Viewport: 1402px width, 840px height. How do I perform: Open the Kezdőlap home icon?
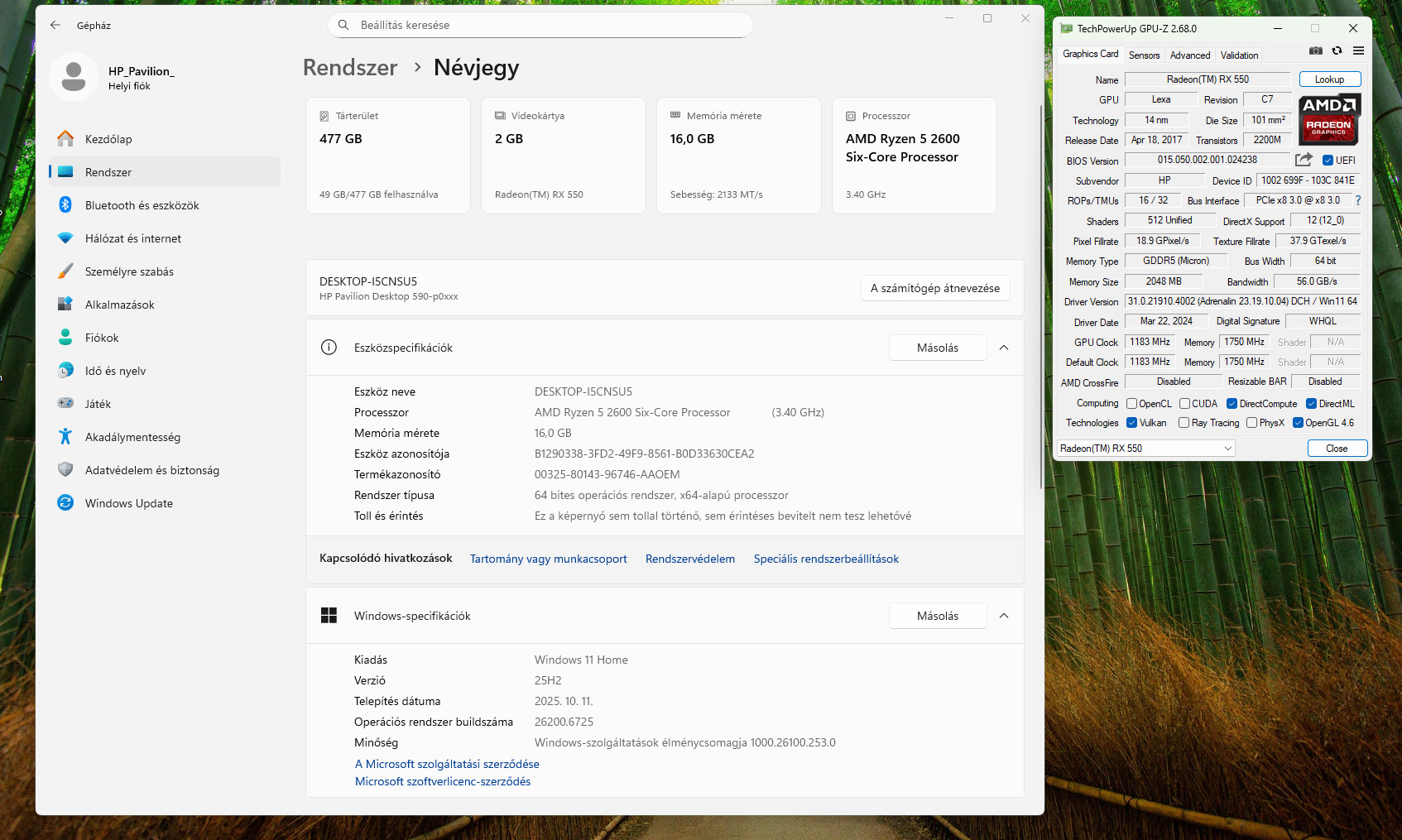pyautogui.click(x=65, y=138)
